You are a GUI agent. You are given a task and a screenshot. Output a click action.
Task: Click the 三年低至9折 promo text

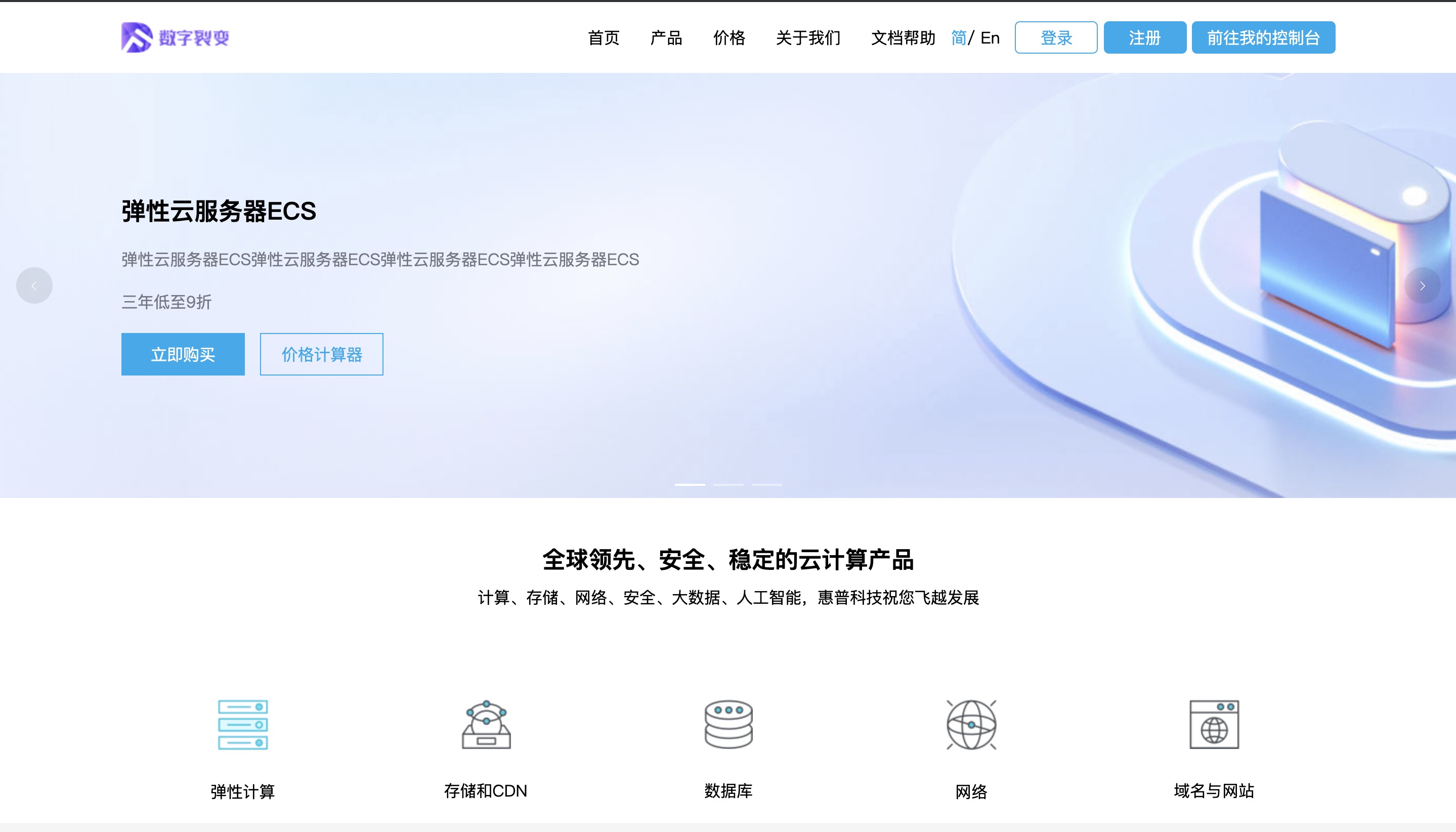pos(167,302)
